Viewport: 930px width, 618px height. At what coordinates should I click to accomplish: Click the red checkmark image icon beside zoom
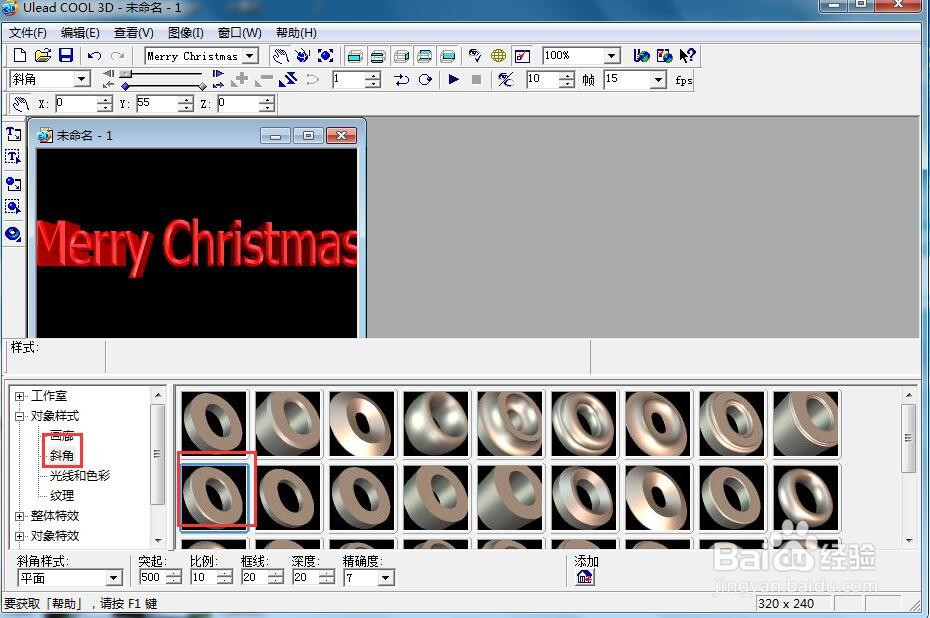click(x=522, y=56)
